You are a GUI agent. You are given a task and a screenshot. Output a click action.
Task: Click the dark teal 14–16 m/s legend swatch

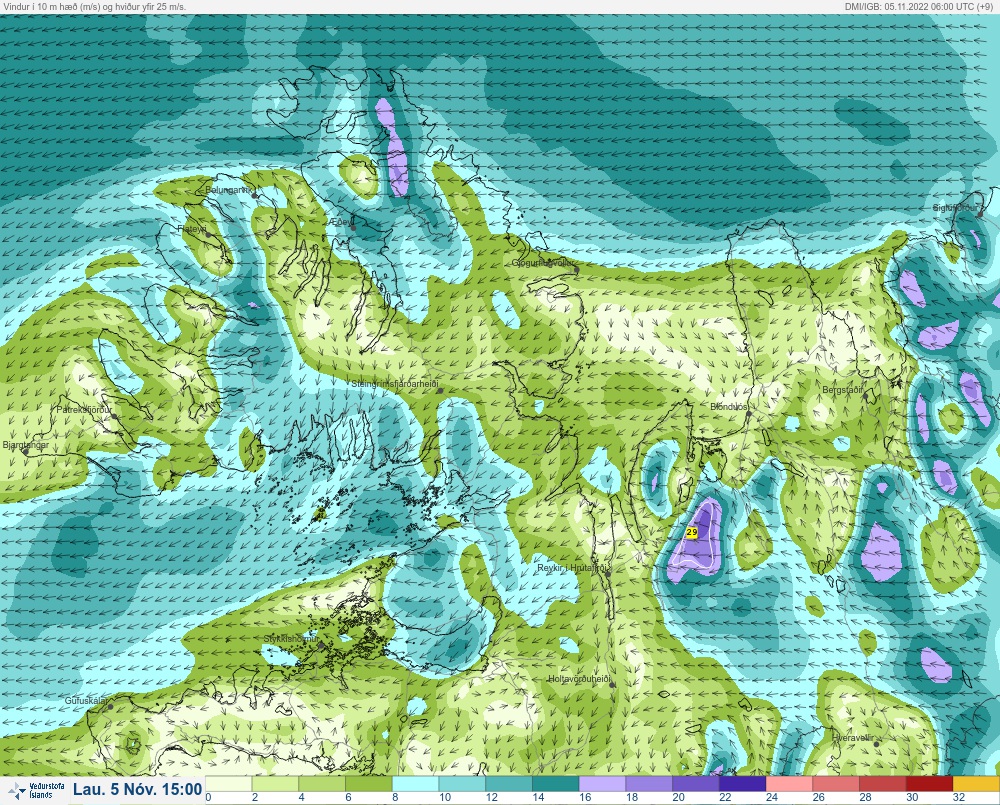pos(555,783)
